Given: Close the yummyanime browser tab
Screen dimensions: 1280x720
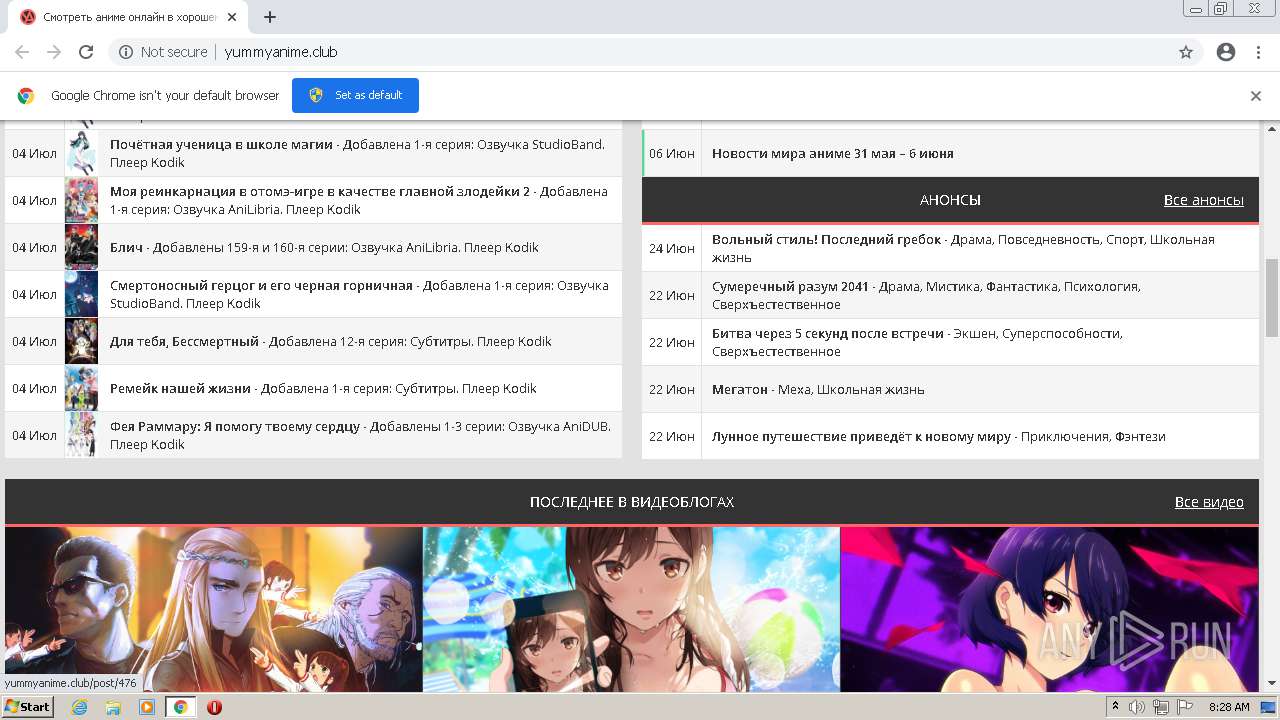Looking at the screenshot, I should pos(233,17).
